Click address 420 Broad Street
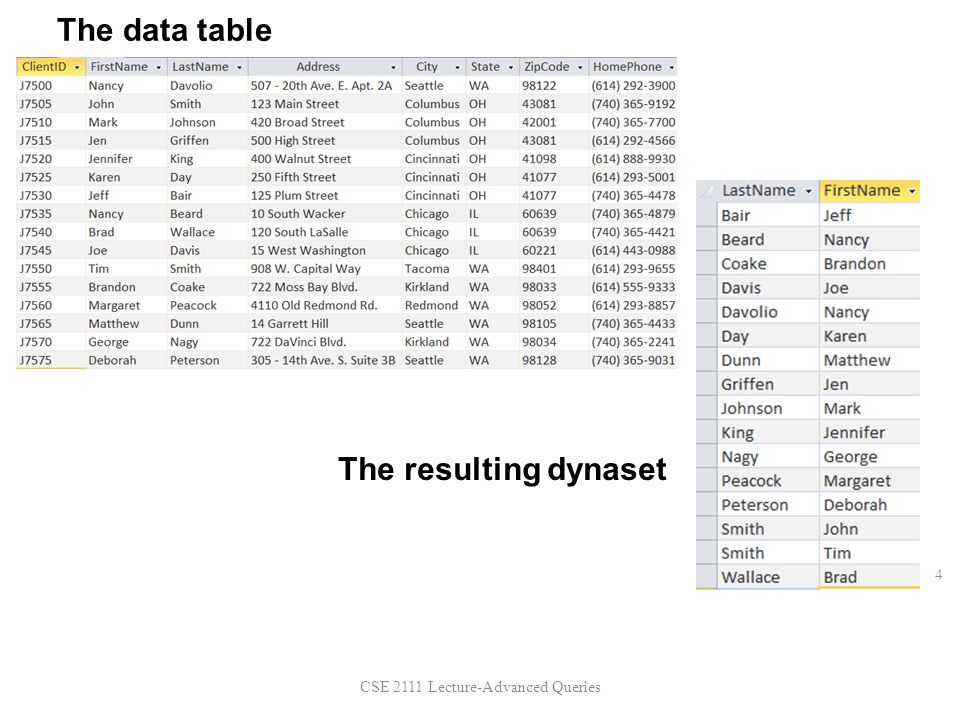Viewport: 960px width, 720px height. point(298,122)
